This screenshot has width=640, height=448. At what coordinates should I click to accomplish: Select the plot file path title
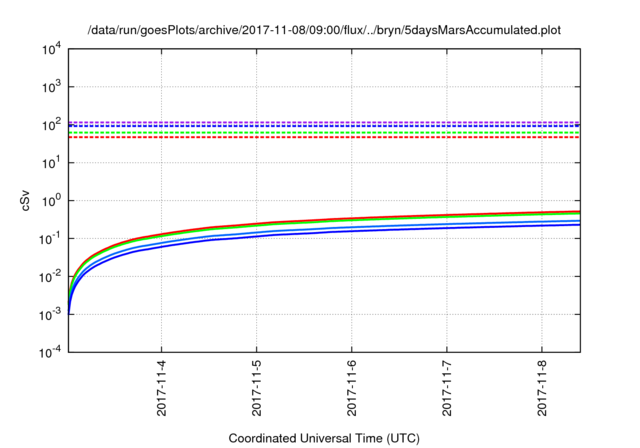pos(324,30)
